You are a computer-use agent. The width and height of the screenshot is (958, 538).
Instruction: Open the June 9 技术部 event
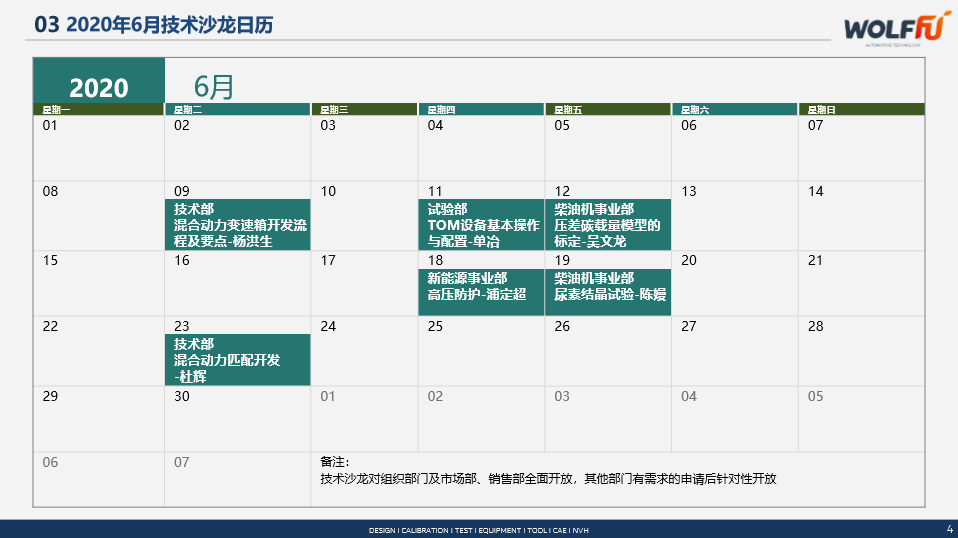(237, 224)
